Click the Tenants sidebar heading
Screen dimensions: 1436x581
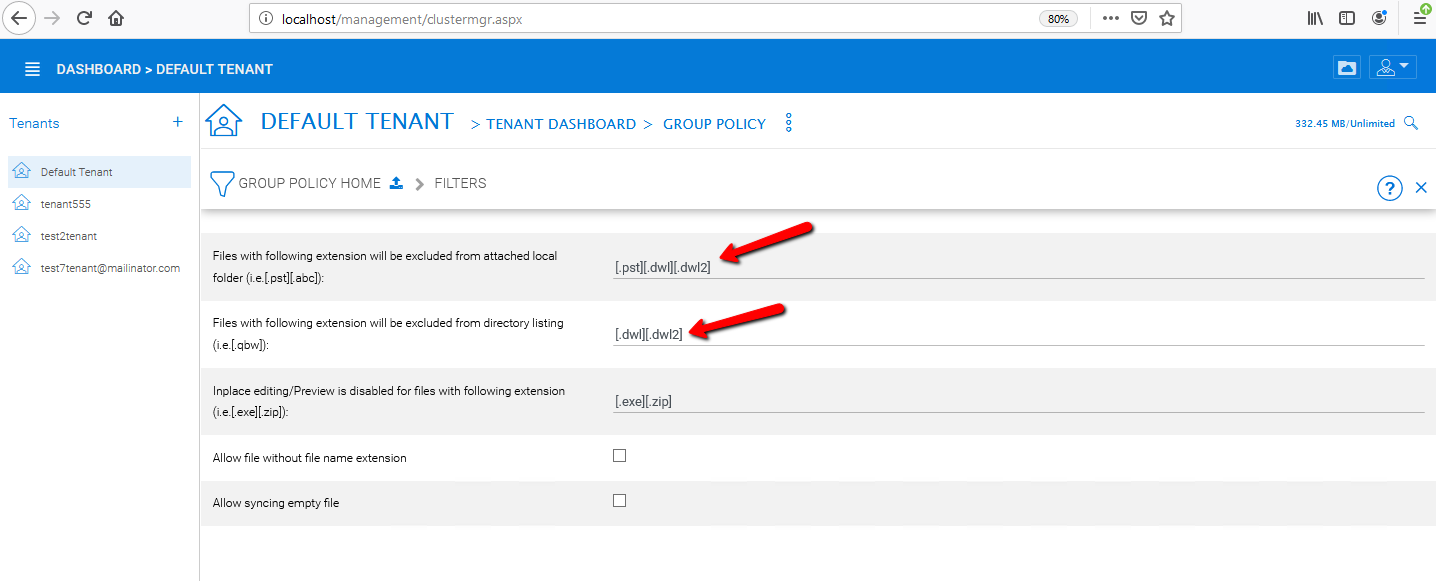point(34,123)
